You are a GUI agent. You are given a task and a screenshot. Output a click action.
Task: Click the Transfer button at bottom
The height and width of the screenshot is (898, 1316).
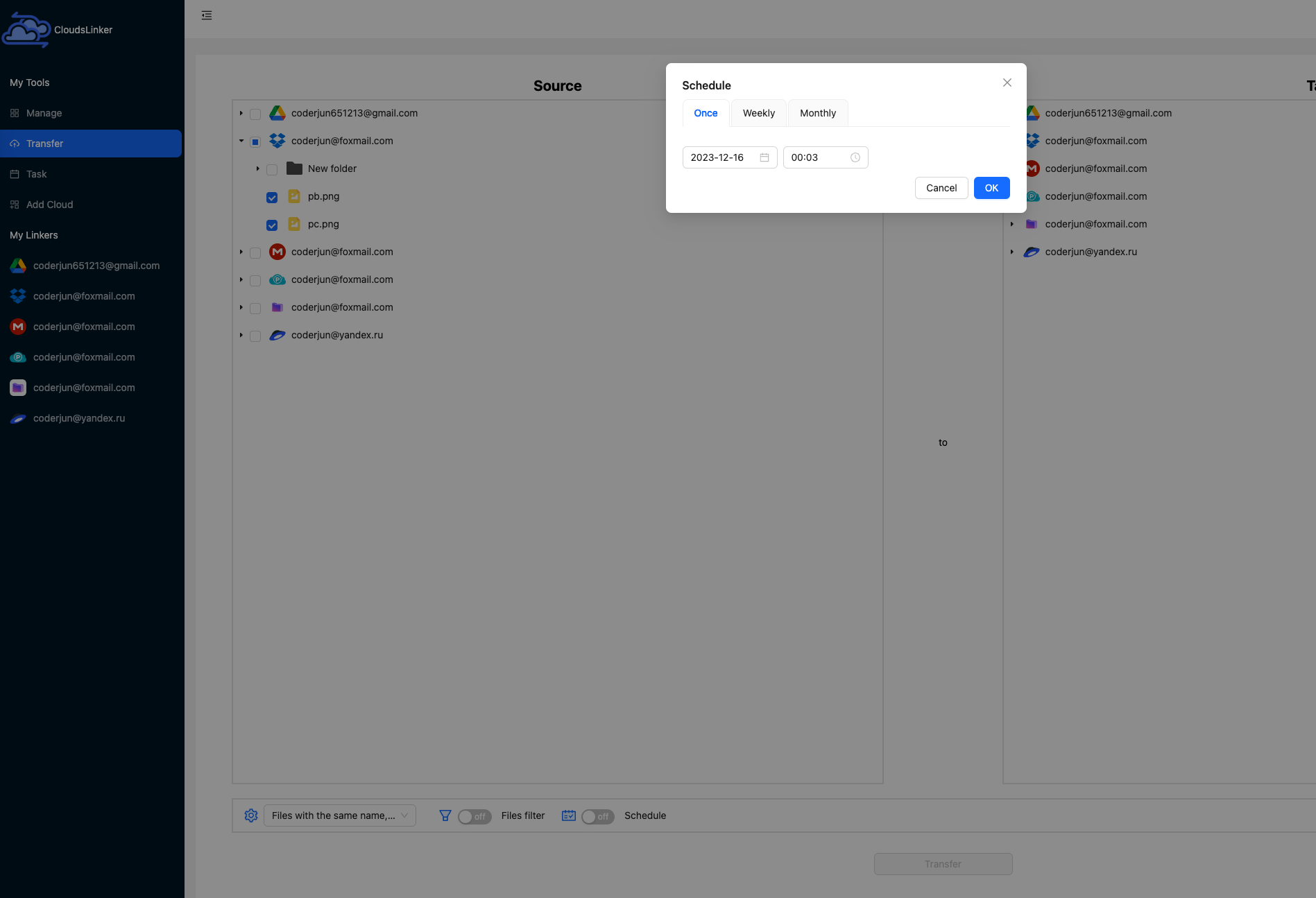click(943, 864)
